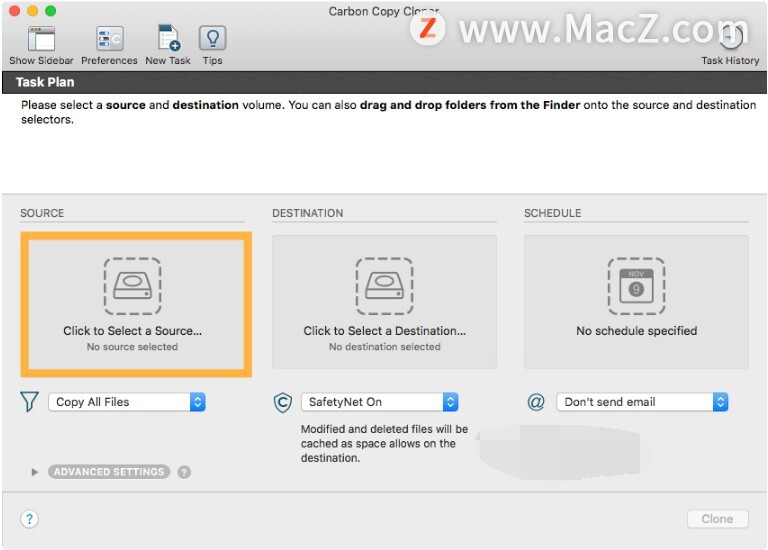
Task: Open the Don't send email dropdown
Action: pyautogui.click(x=642, y=402)
